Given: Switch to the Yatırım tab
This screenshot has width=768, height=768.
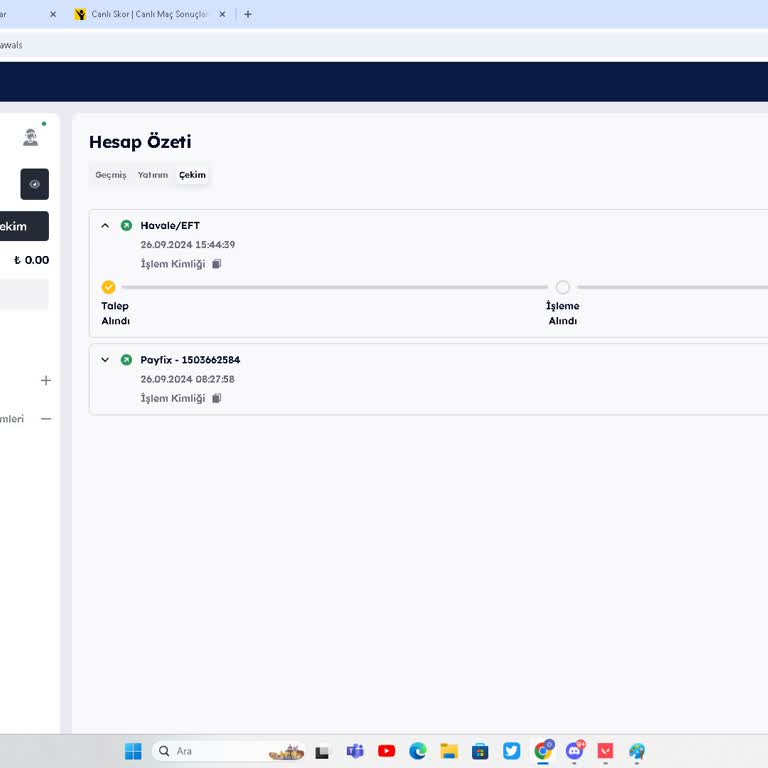Looking at the screenshot, I should [152, 175].
